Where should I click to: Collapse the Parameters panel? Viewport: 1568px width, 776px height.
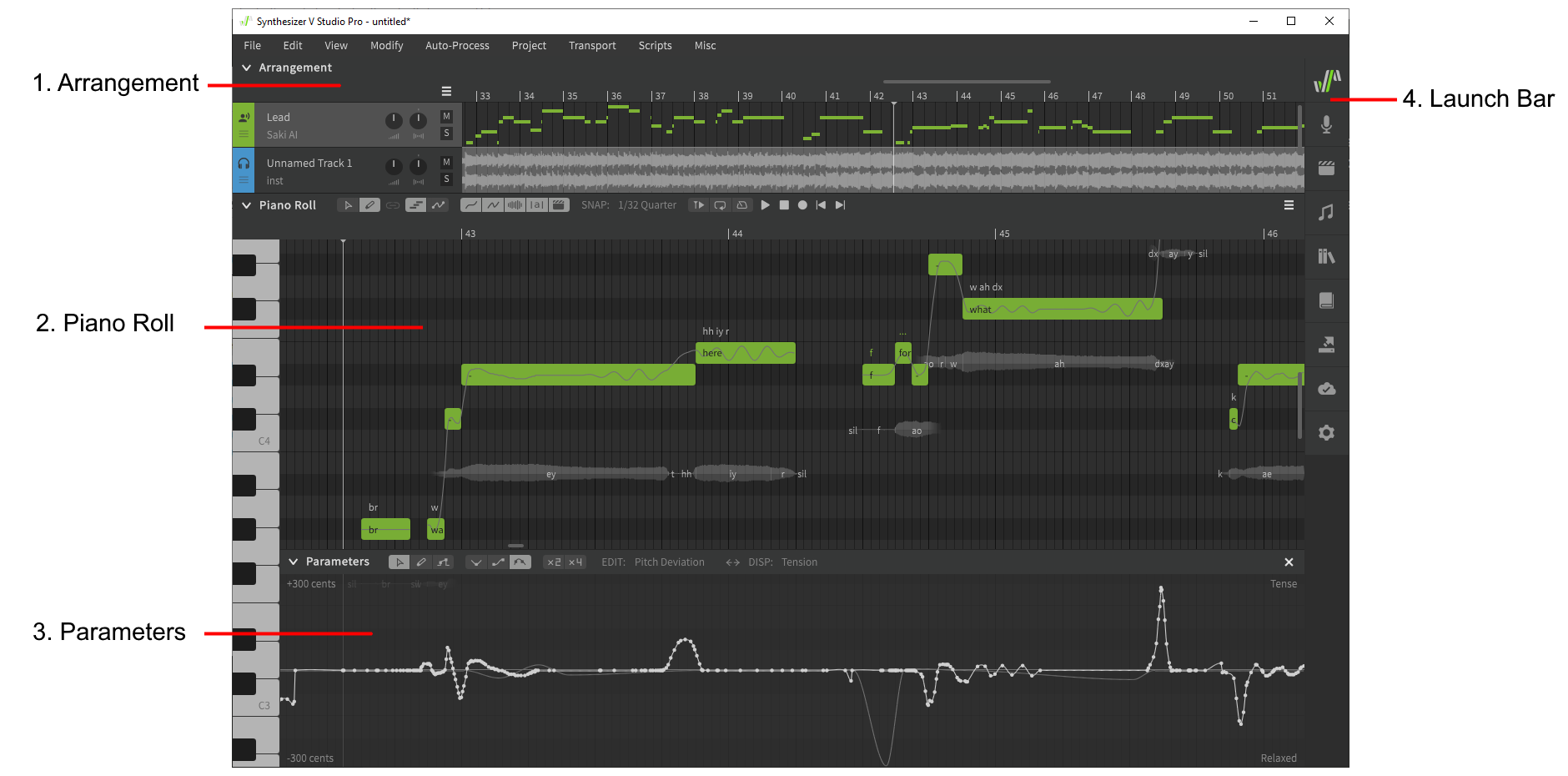pos(294,562)
